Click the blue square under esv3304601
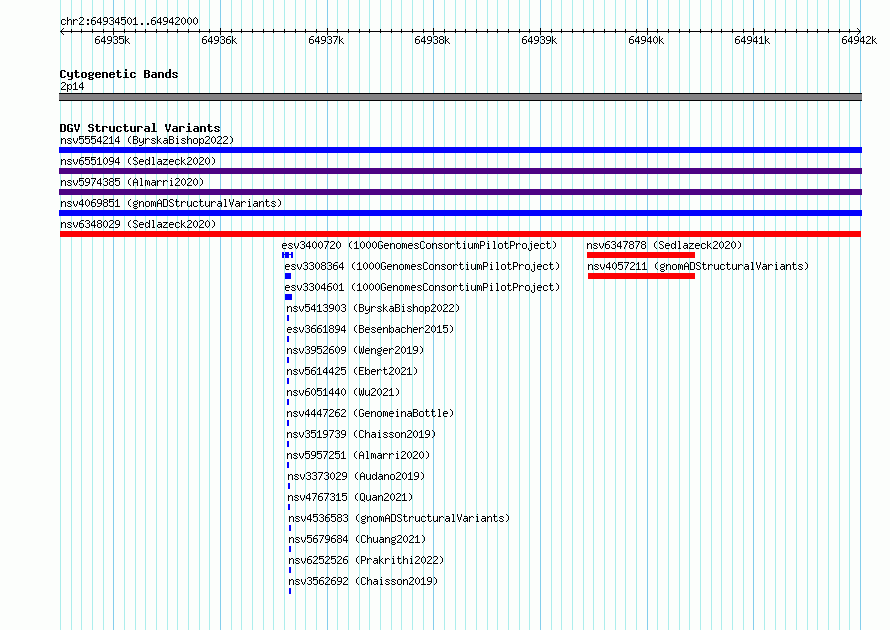The width and height of the screenshot is (890, 630). click(x=288, y=297)
